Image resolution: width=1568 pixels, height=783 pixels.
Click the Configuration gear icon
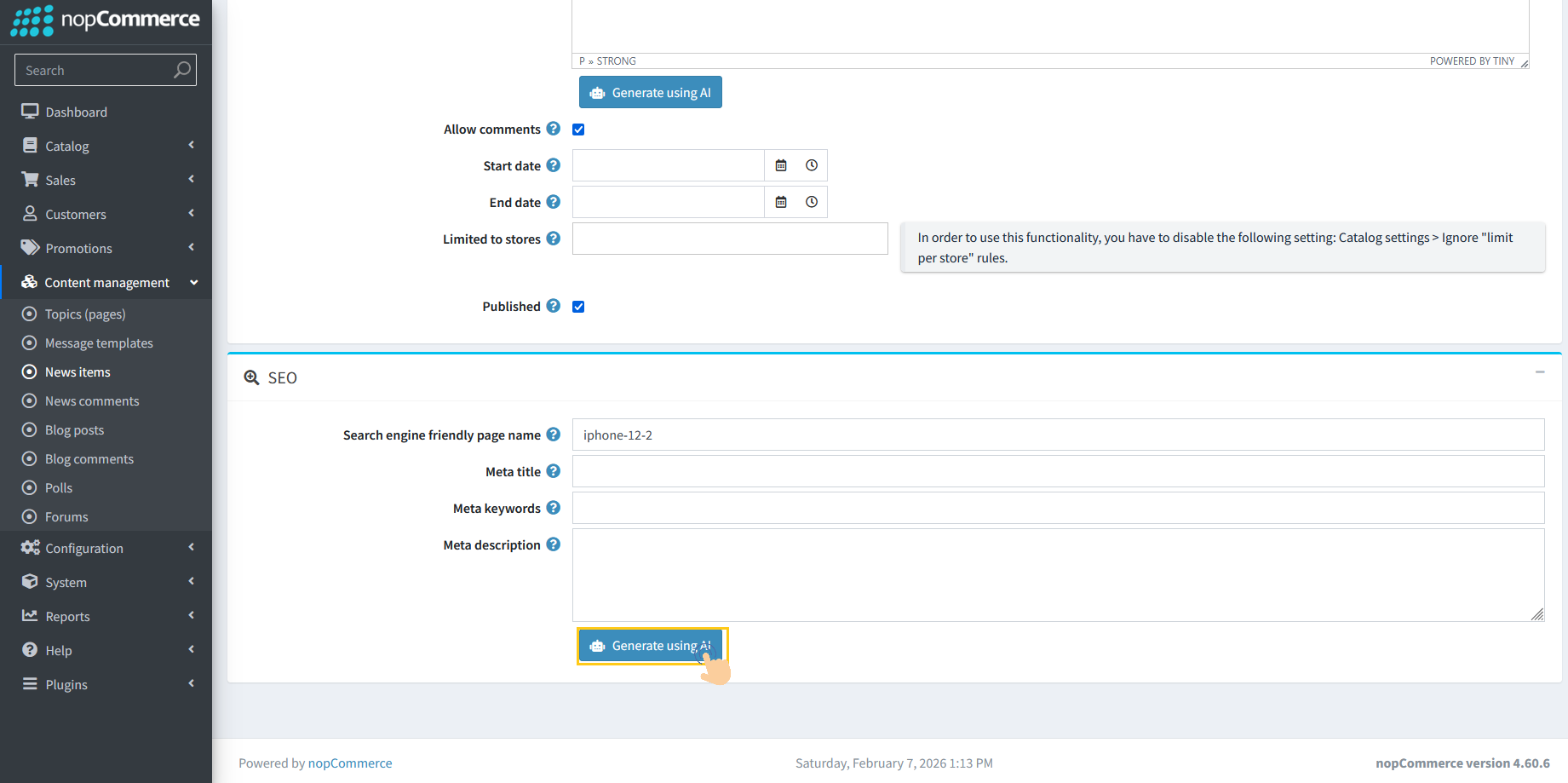(30, 548)
